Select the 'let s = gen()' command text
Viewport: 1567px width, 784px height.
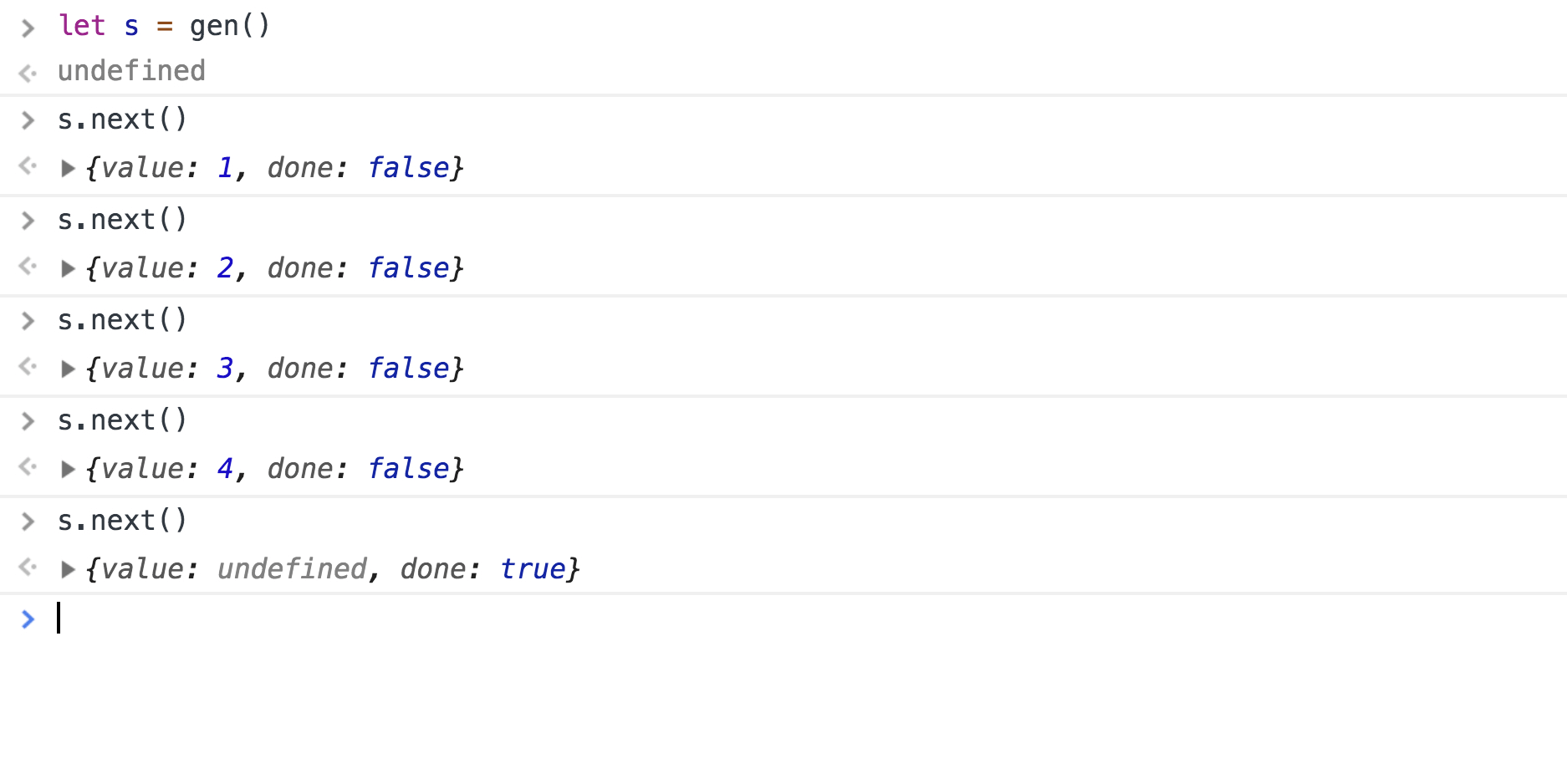164,26
